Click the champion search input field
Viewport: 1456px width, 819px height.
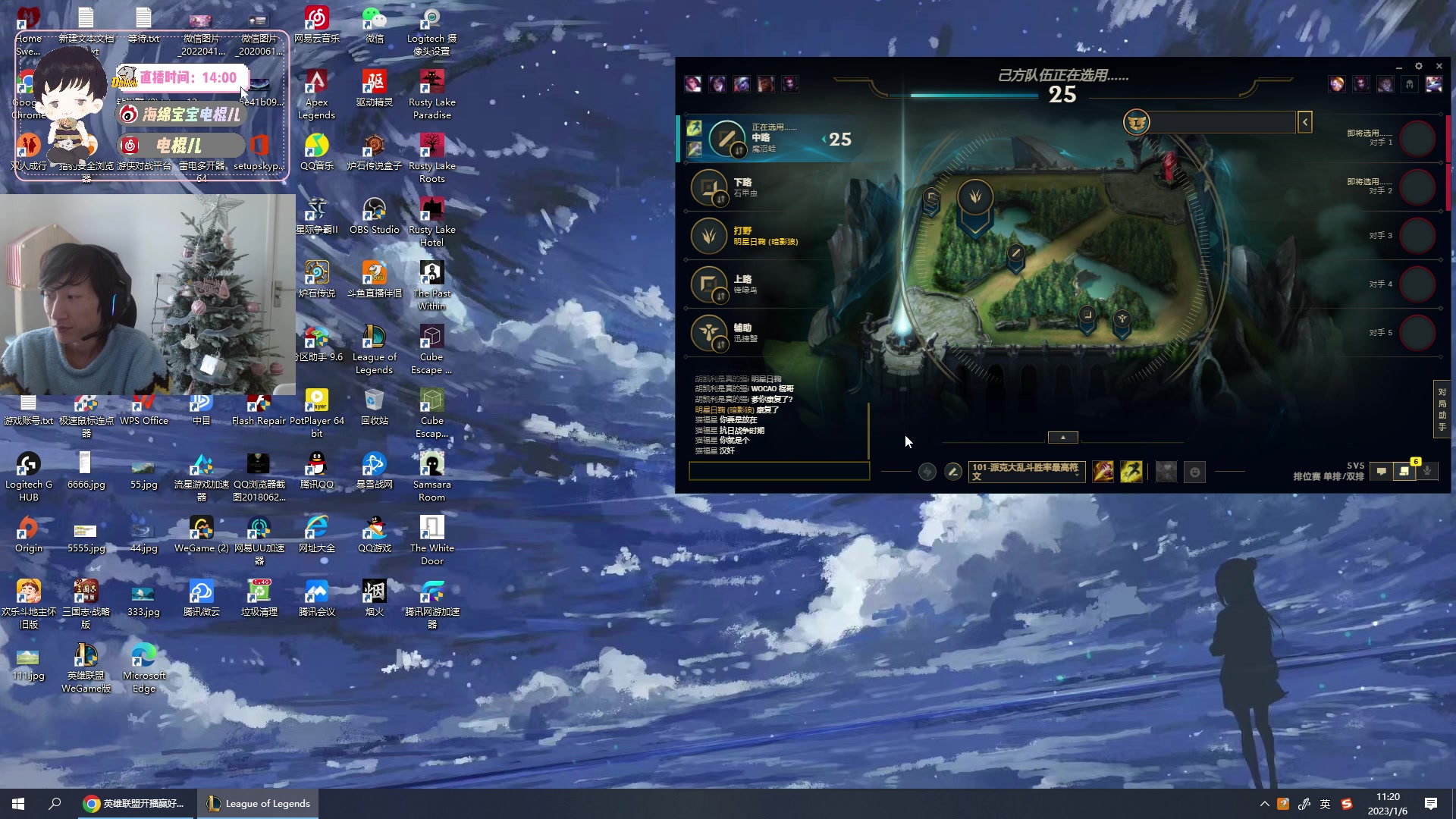coord(1222,122)
